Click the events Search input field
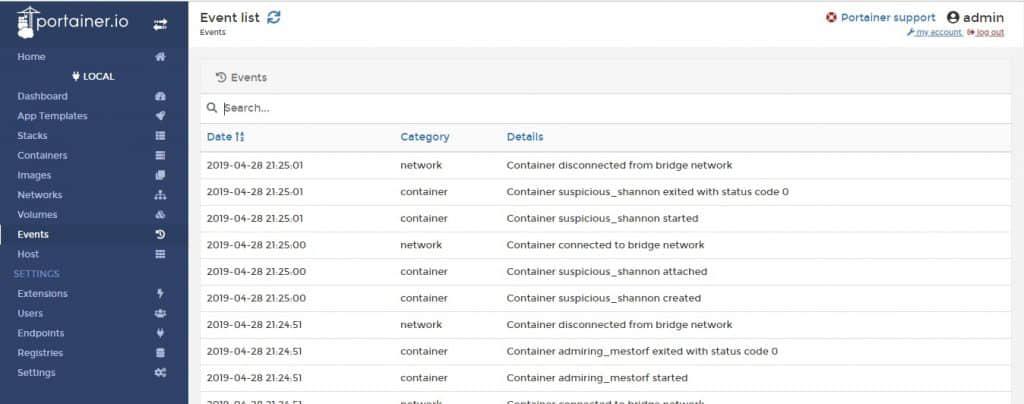Viewport: 1024px width, 404px height. [x=600, y=108]
